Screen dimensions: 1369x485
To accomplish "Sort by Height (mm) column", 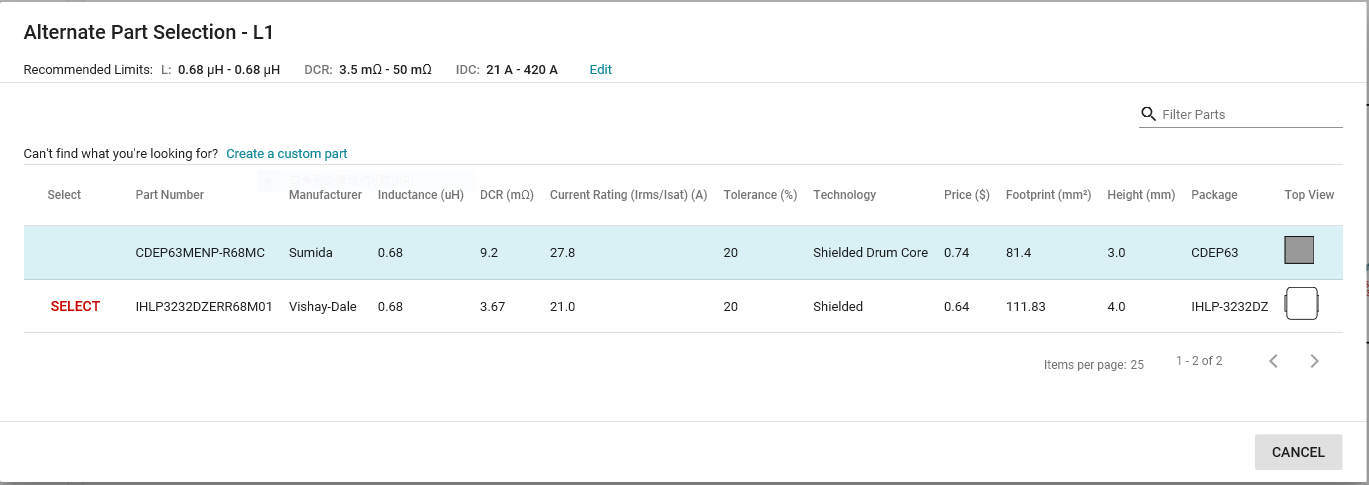I will pyautogui.click(x=1141, y=195).
